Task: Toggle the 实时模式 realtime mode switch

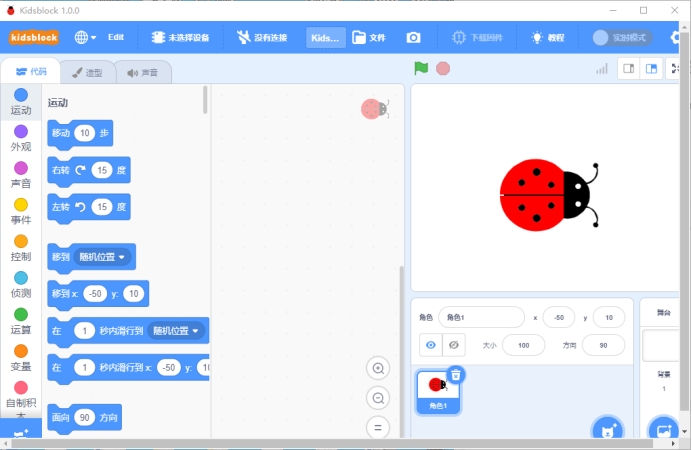Action: pyautogui.click(x=622, y=38)
